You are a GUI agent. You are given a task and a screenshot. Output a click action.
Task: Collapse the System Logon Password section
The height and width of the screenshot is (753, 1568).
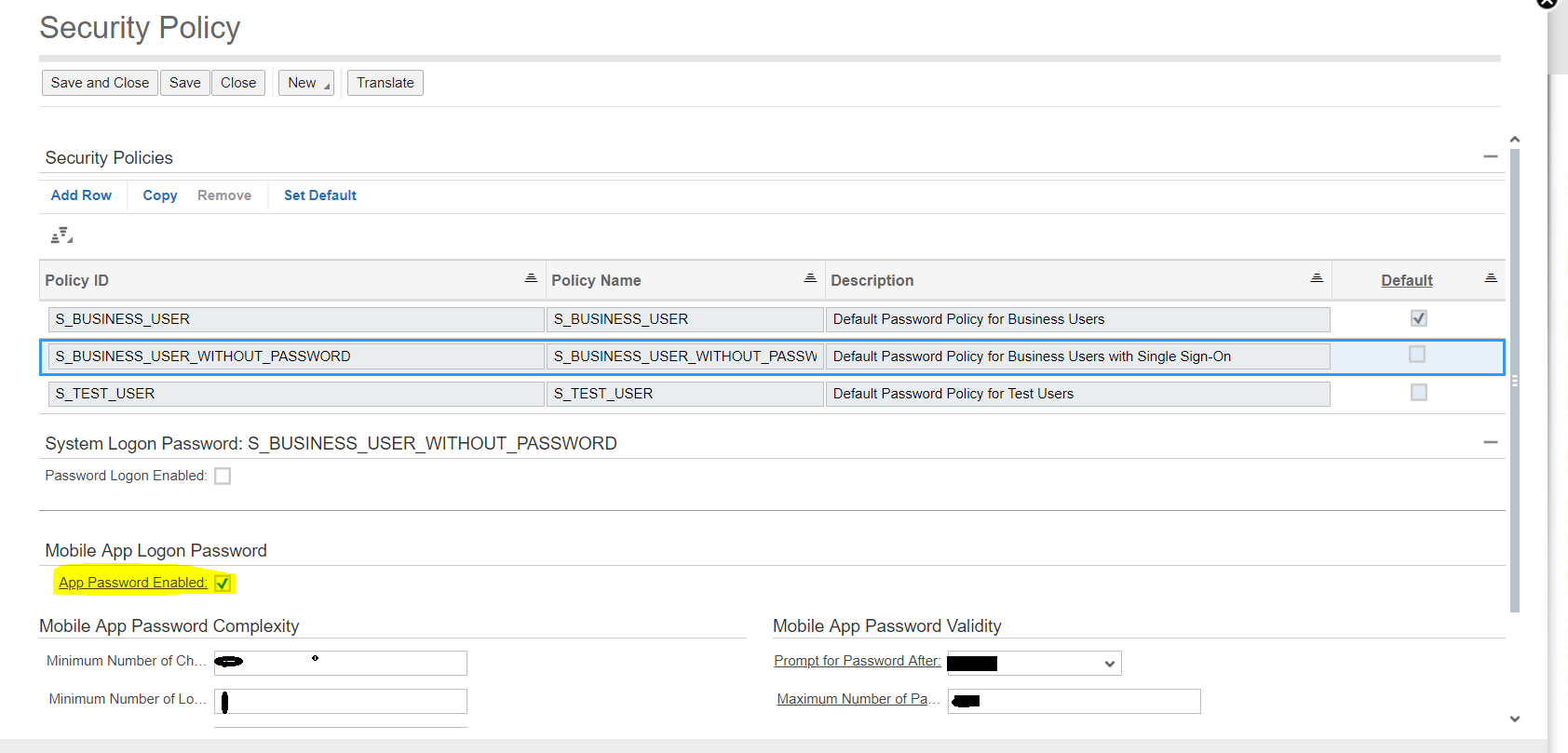click(1491, 443)
